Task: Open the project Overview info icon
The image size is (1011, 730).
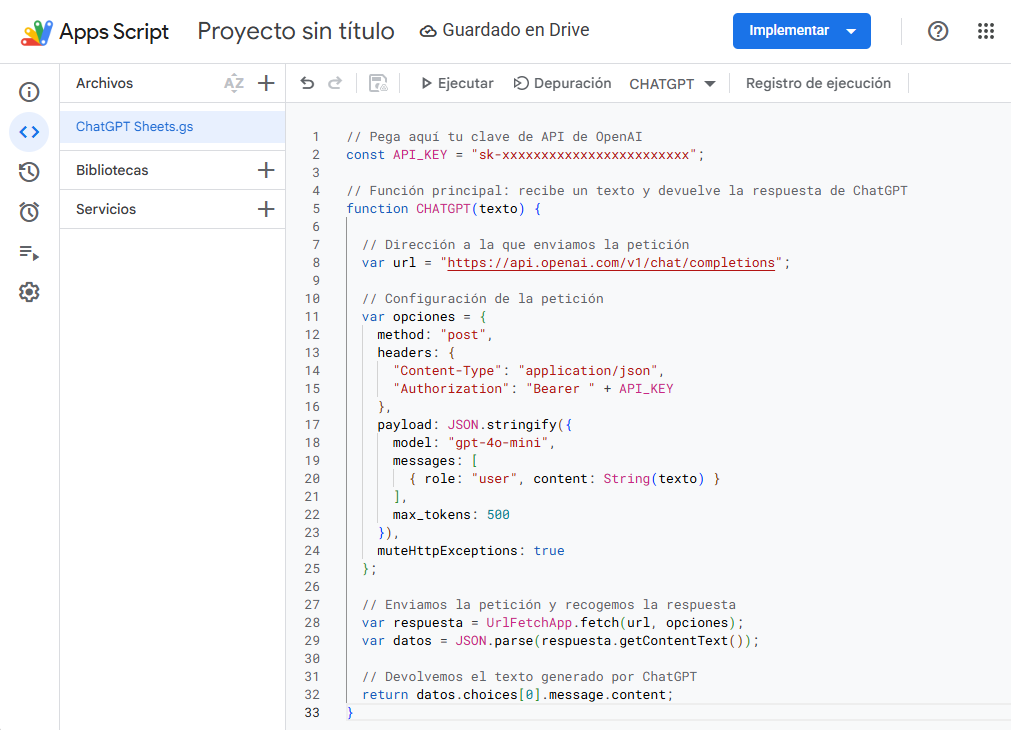Action: (29, 92)
